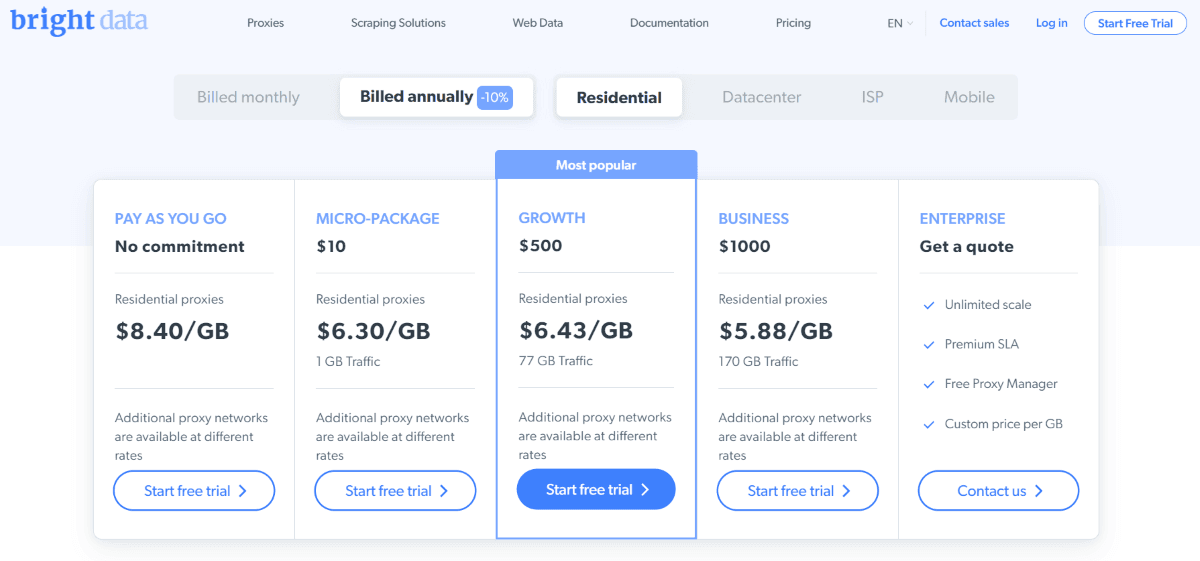Screen dimensions: 1200x561
Task: Click the PAY AS YOU GO heading
Action: pyautogui.click(x=171, y=218)
